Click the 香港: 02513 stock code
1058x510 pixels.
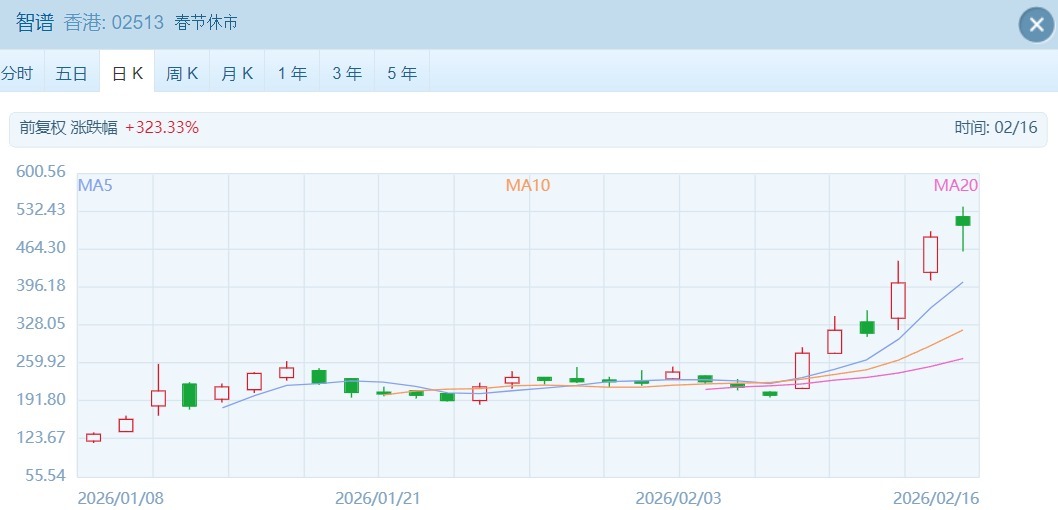pyautogui.click(x=113, y=22)
